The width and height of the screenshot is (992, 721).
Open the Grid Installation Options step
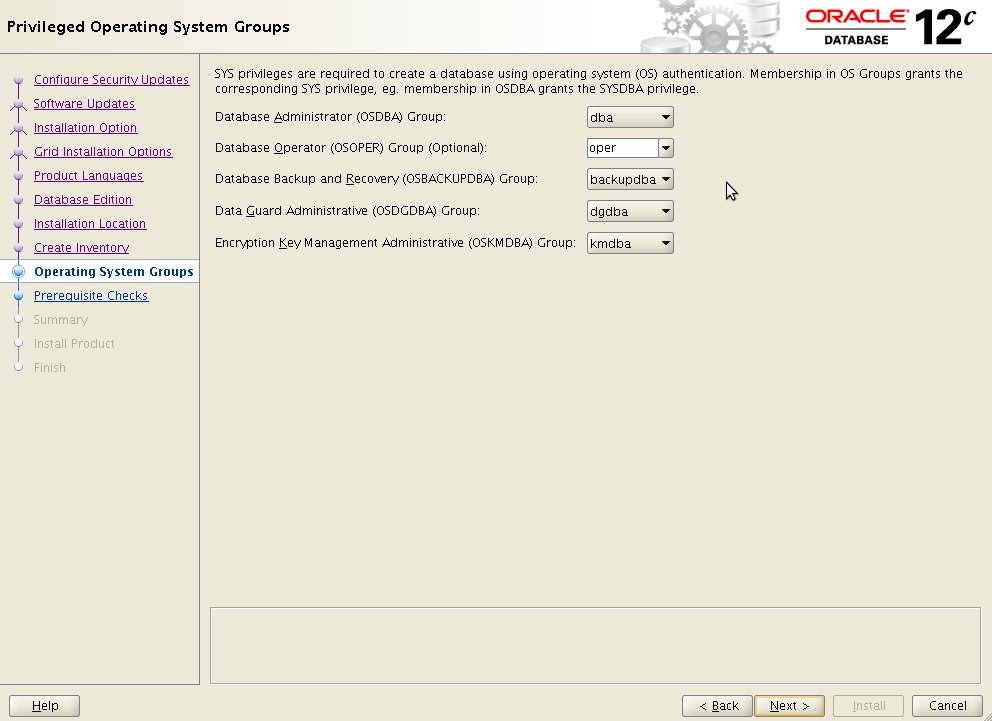pyautogui.click(x=103, y=151)
